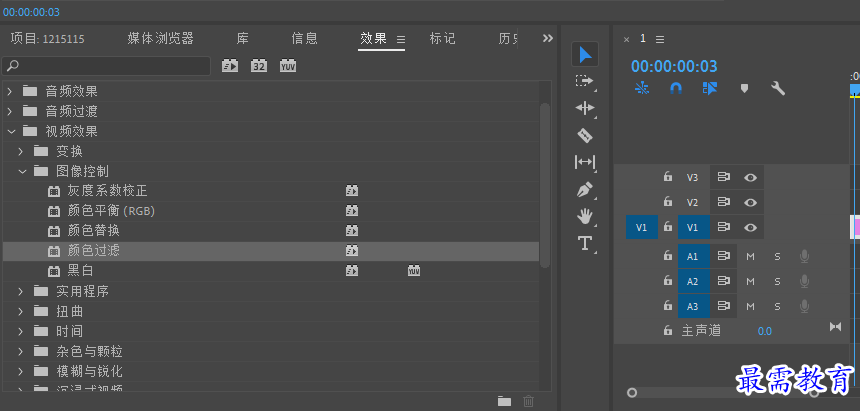Lock the V3 track
The height and width of the screenshot is (411, 860).
point(667,176)
